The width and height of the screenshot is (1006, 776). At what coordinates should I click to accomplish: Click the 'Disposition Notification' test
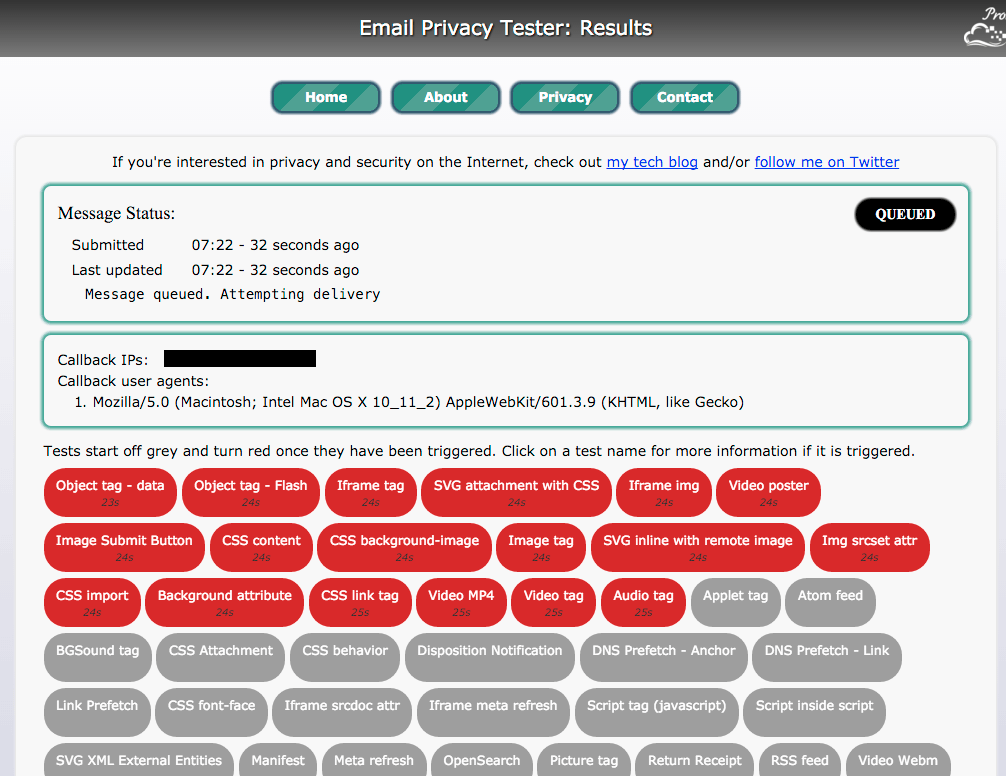(489, 657)
